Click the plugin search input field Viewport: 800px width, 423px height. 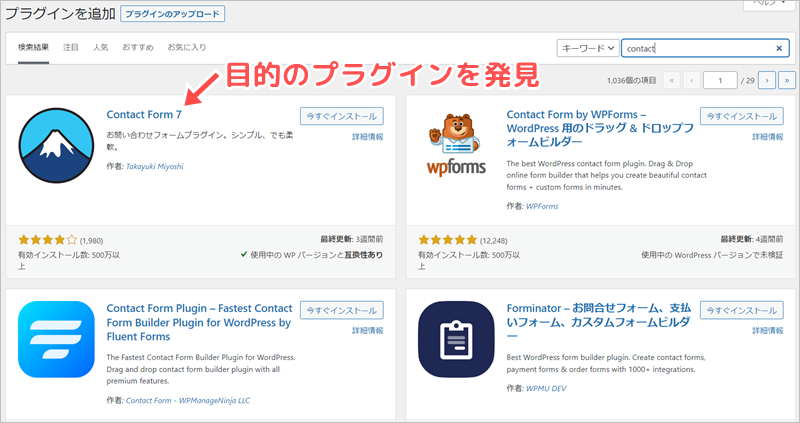pos(697,48)
